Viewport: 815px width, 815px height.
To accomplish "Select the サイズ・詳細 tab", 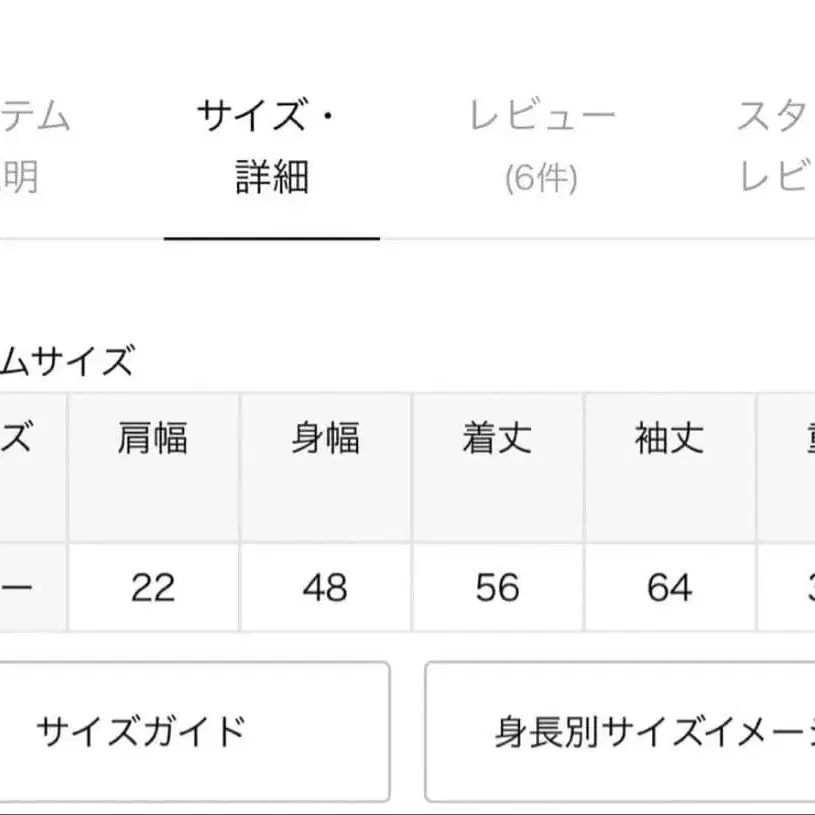I will click(x=272, y=145).
